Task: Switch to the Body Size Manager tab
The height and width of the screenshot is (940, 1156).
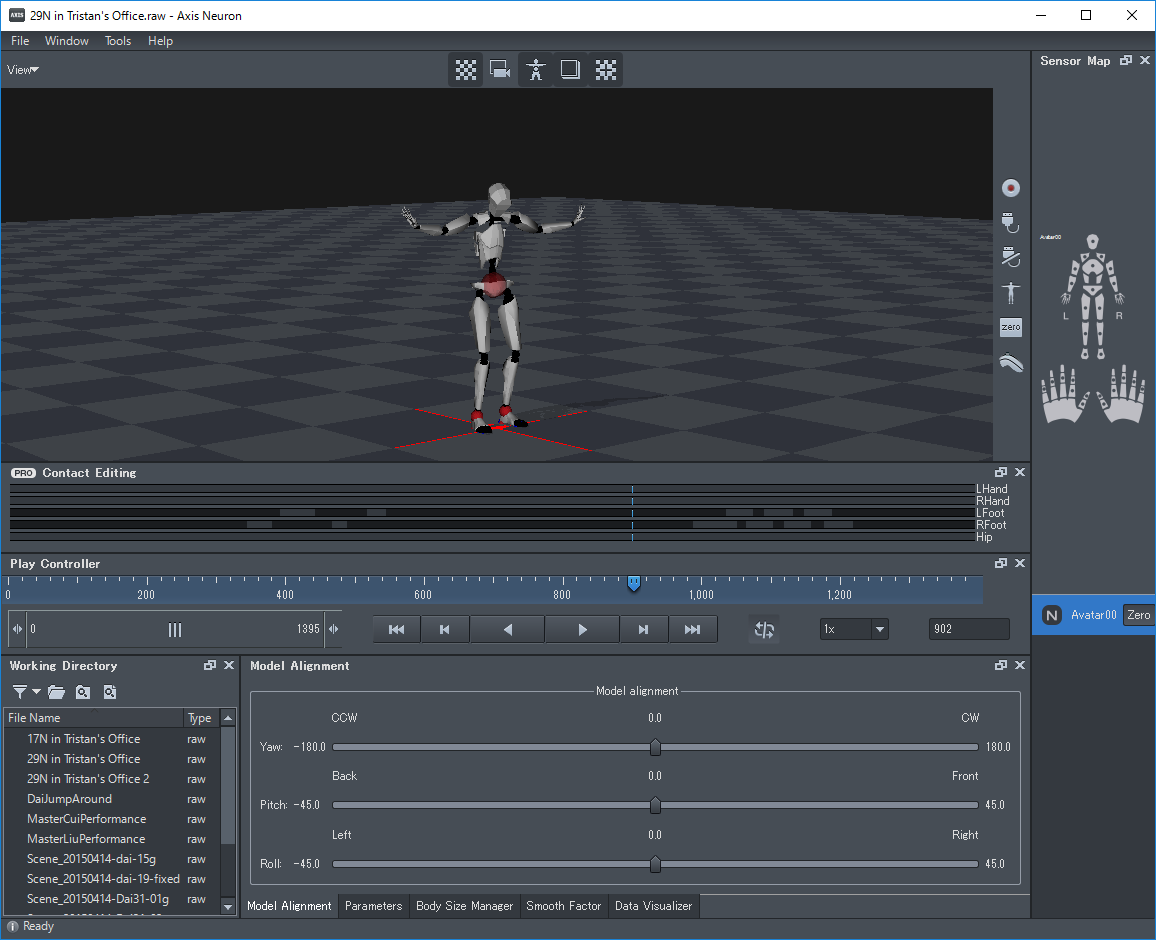Action: tap(464, 906)
